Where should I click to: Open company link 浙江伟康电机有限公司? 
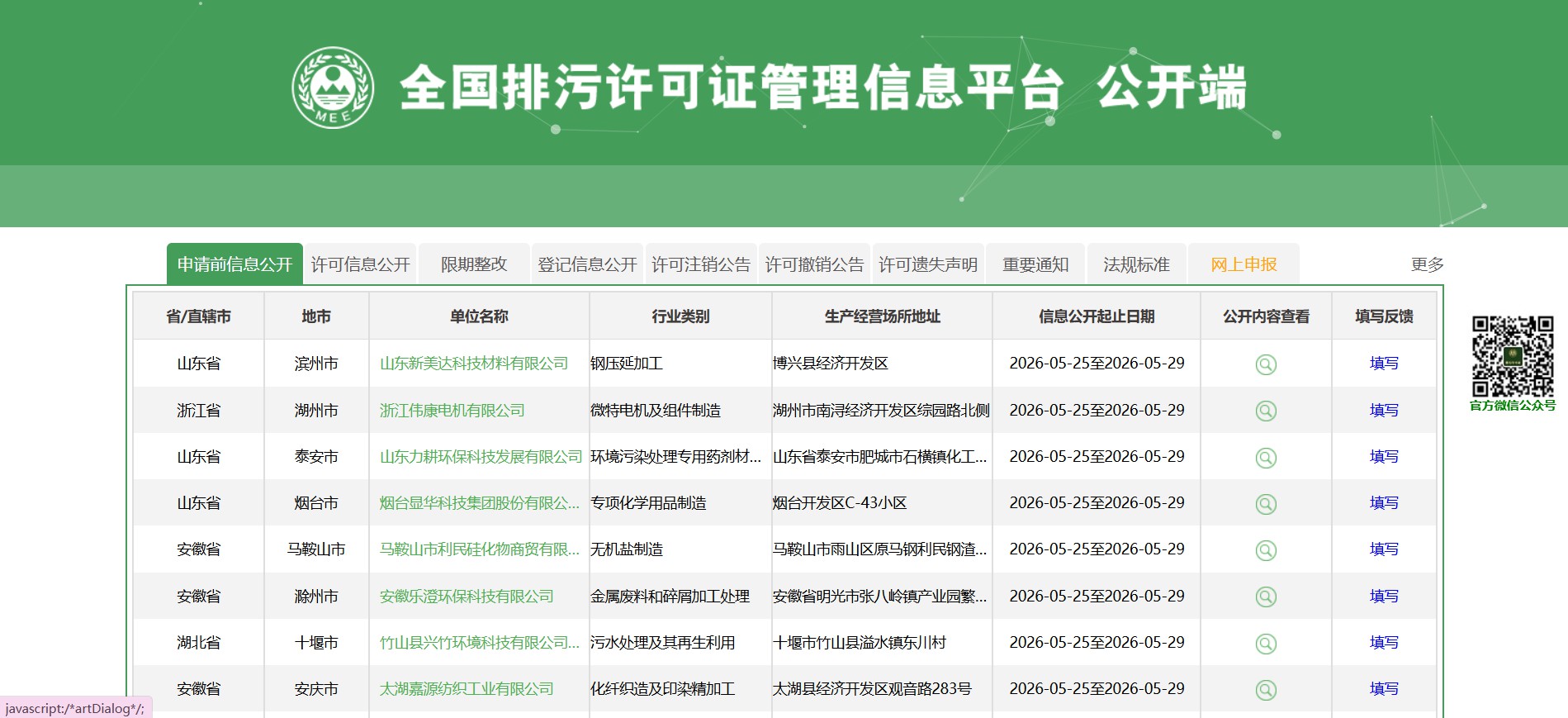click(452, 411)
